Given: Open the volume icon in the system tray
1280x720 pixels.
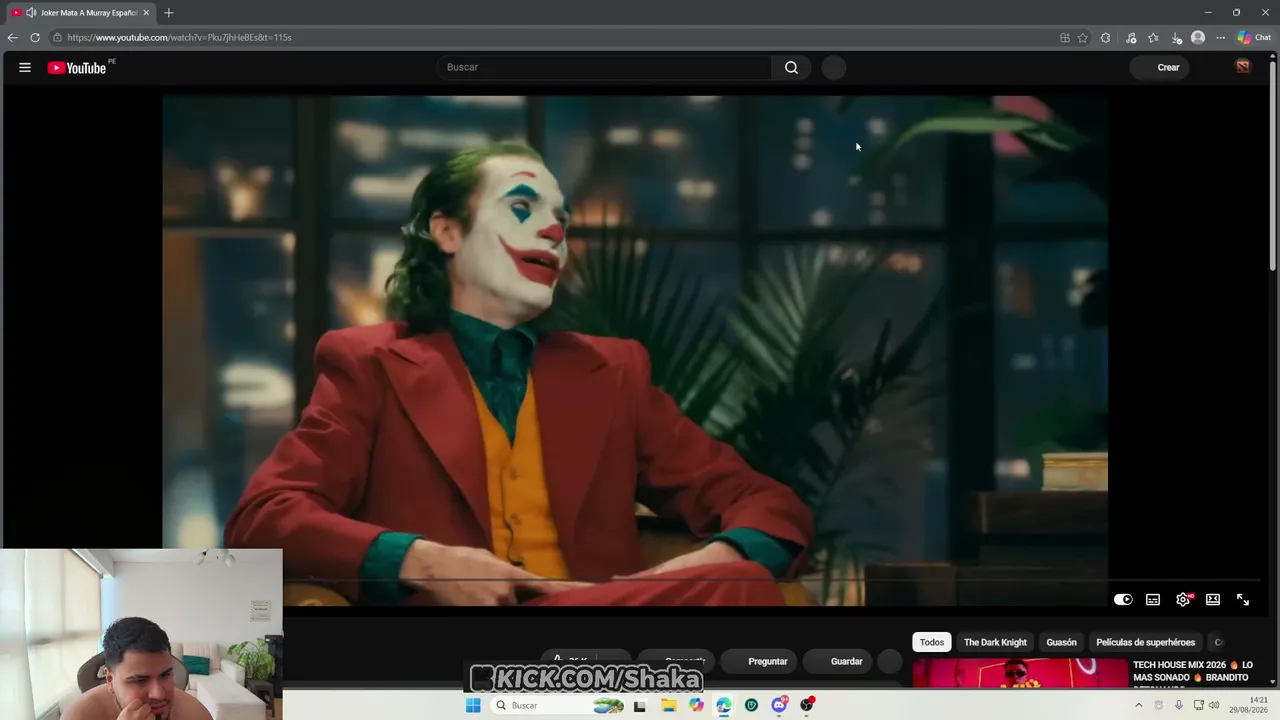Looking at the screenshot, I should 1214,705.
